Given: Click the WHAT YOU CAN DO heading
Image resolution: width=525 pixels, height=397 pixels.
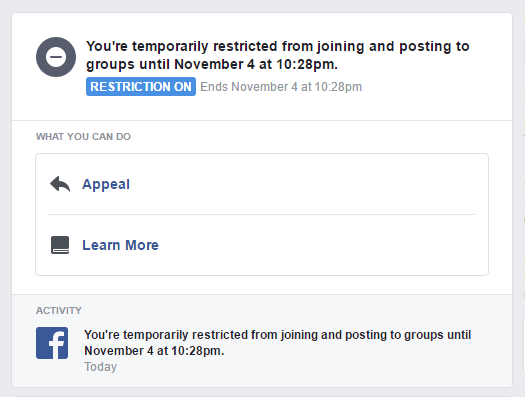Looking at the screenshot, I should point(83,137).
